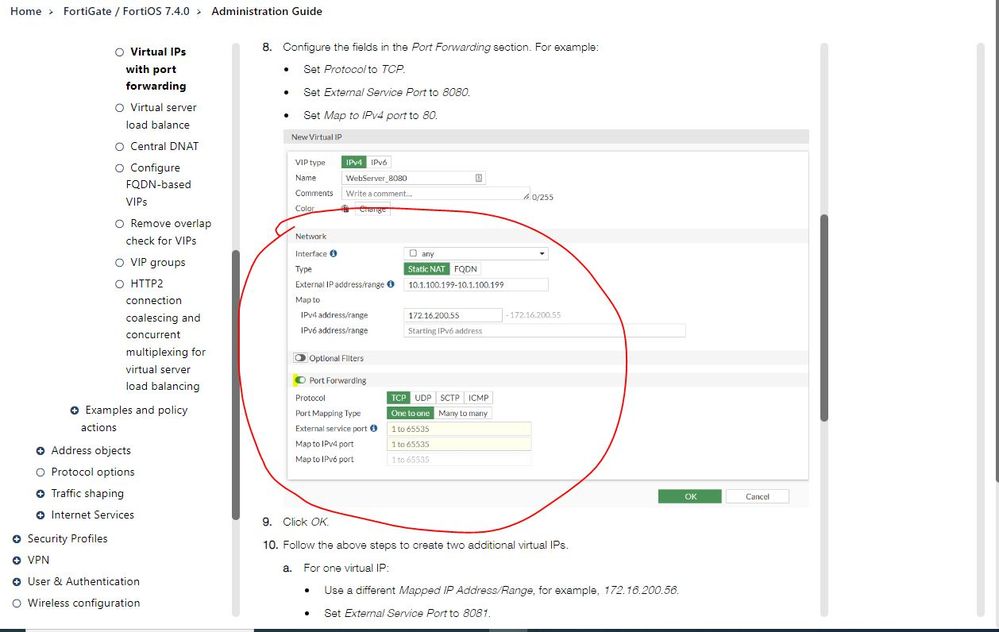Click External service port field

(x=459, y=429)
